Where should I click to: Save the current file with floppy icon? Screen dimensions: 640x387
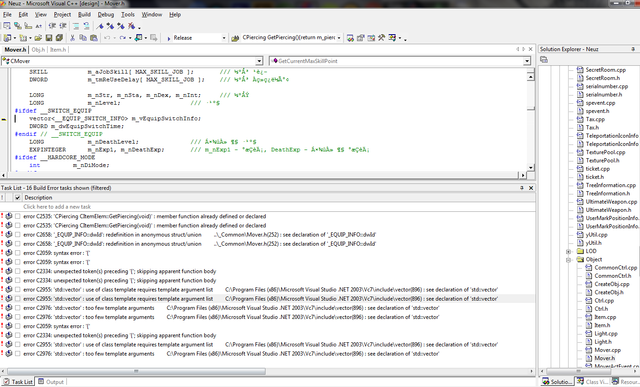pyautogui.click(x=49, y=38)
